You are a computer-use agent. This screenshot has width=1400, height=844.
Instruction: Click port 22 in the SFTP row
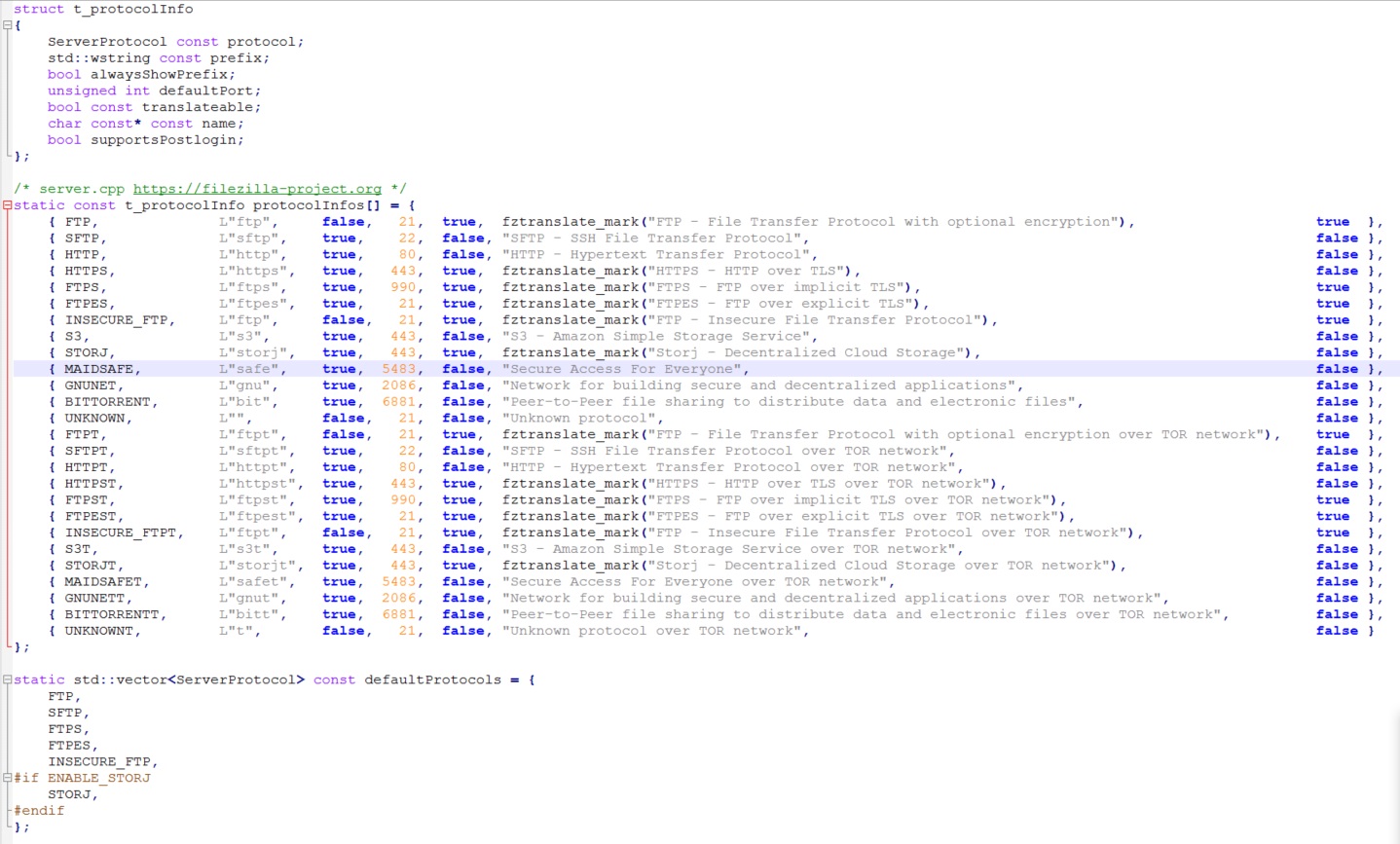pos(407,239)
